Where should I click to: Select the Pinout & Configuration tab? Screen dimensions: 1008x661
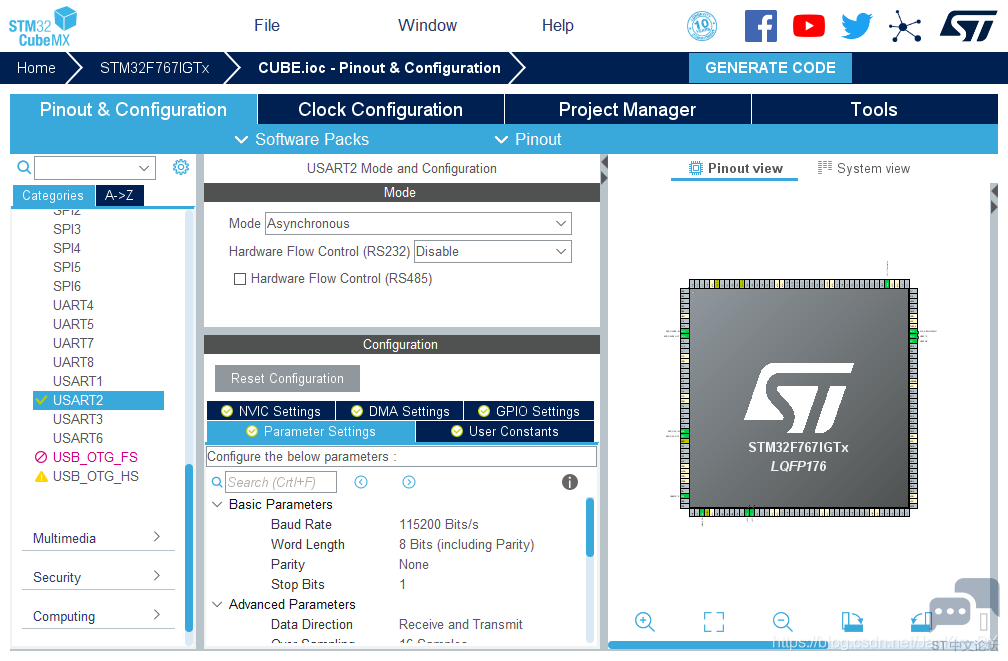click(133, 109)
